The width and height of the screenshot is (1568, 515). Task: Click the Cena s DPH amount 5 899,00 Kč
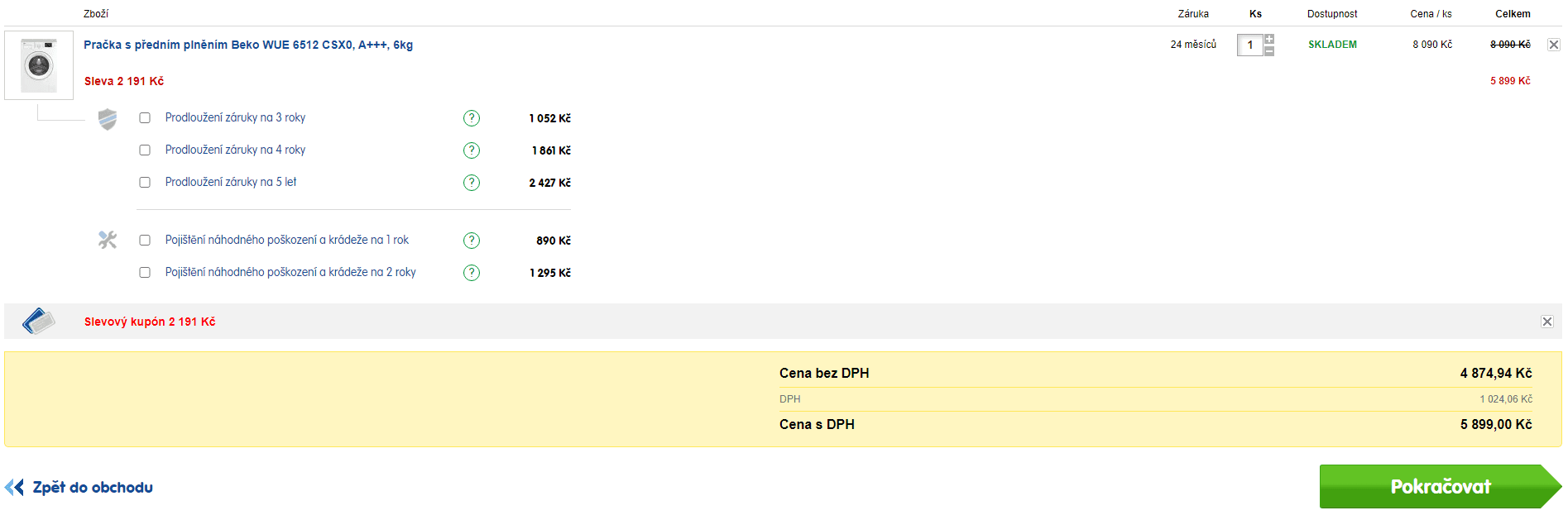tap(1496, 425)
